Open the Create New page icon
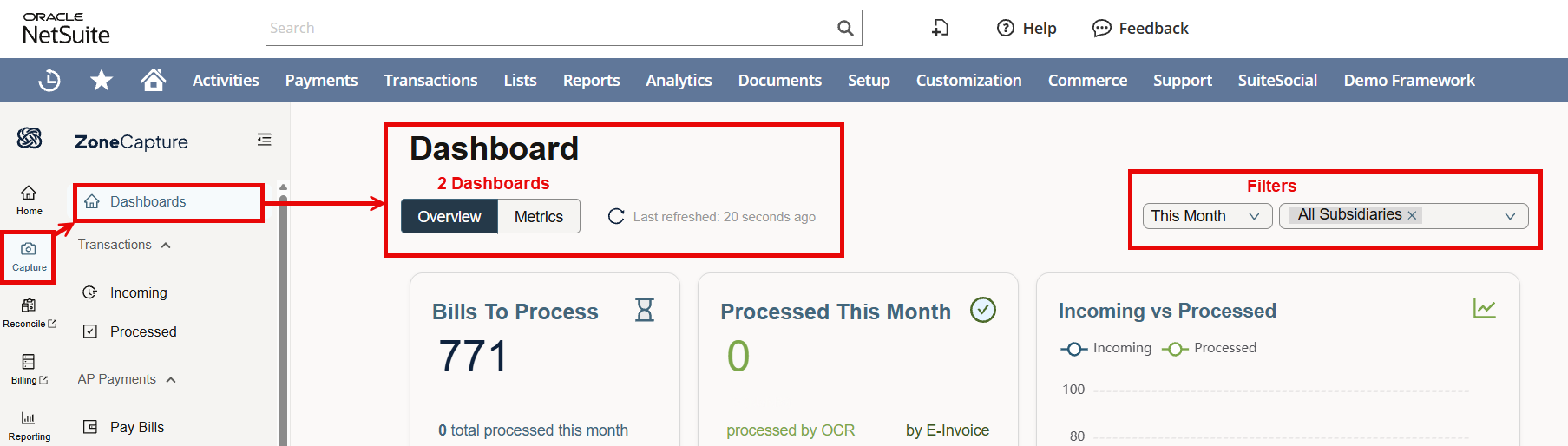 (x=940, y=28)
